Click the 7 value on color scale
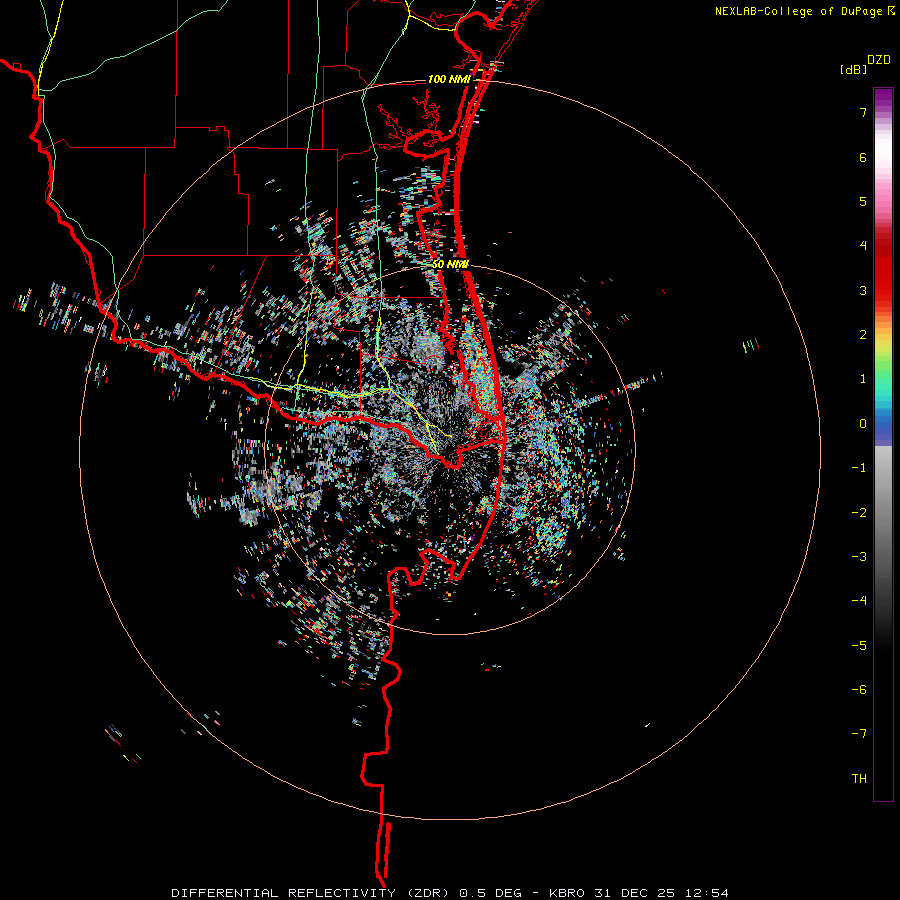Viewport: 900px width, 900px height. point(863,112)
